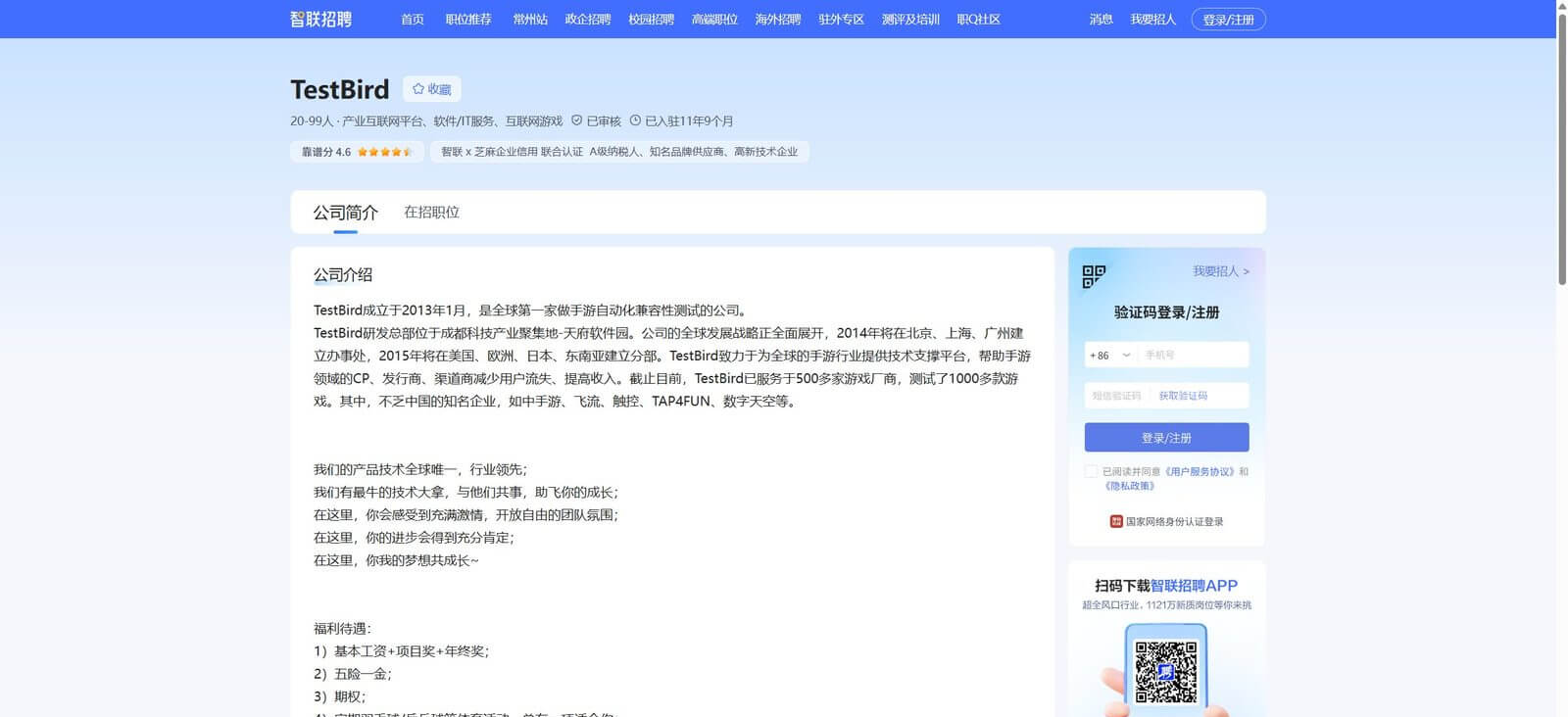The height and width of the screenshot is (717, 1568).
Task: Click 我要招人 in the top header
Action: 1152,20
